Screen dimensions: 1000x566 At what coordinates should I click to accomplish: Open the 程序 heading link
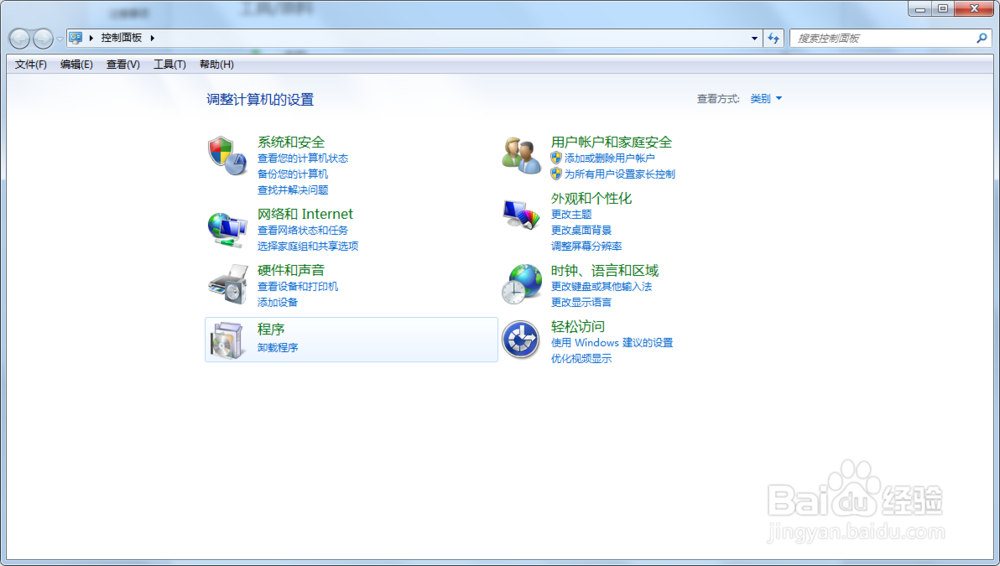[271, 329]
